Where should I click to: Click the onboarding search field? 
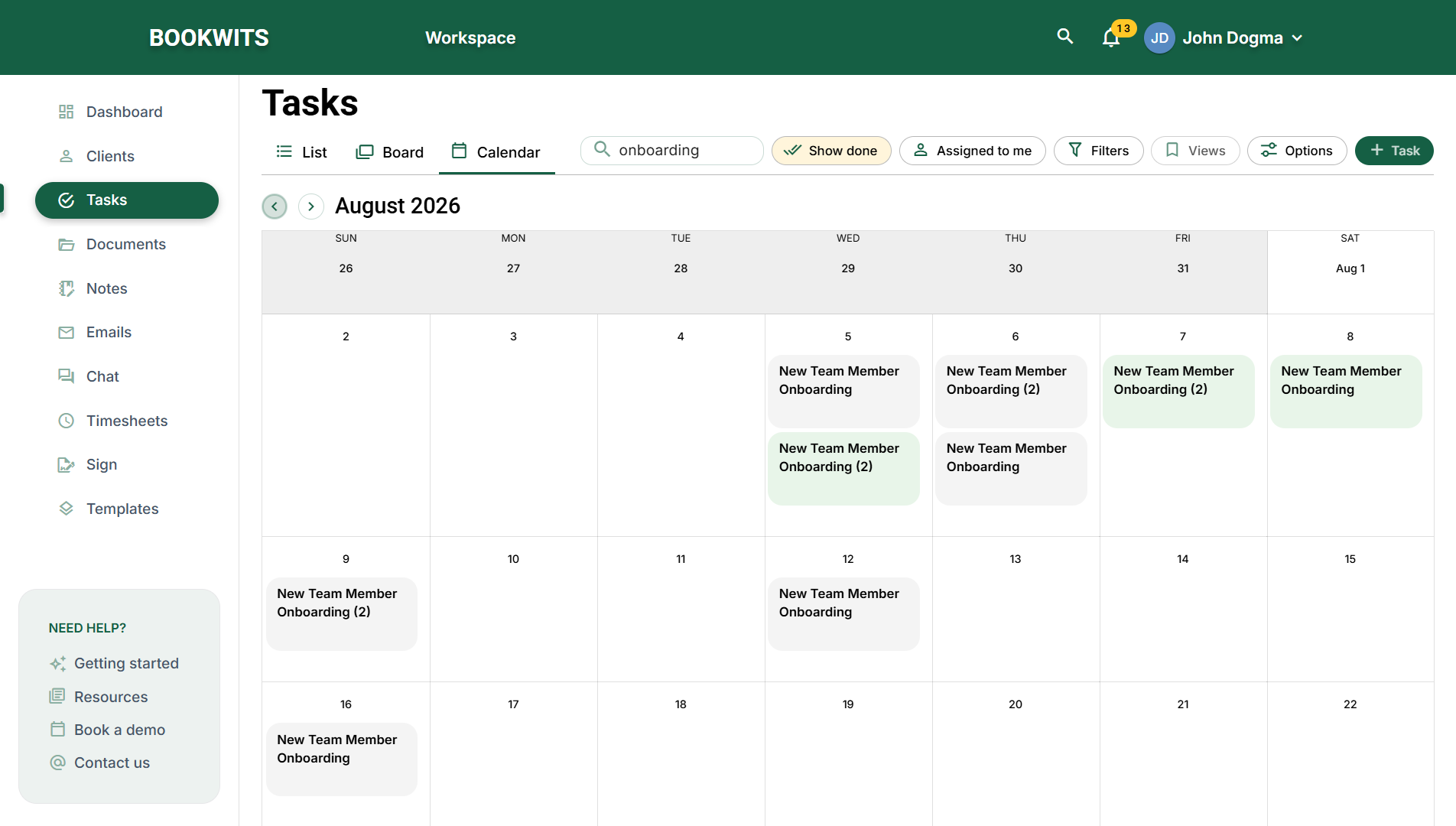point(672,151)
